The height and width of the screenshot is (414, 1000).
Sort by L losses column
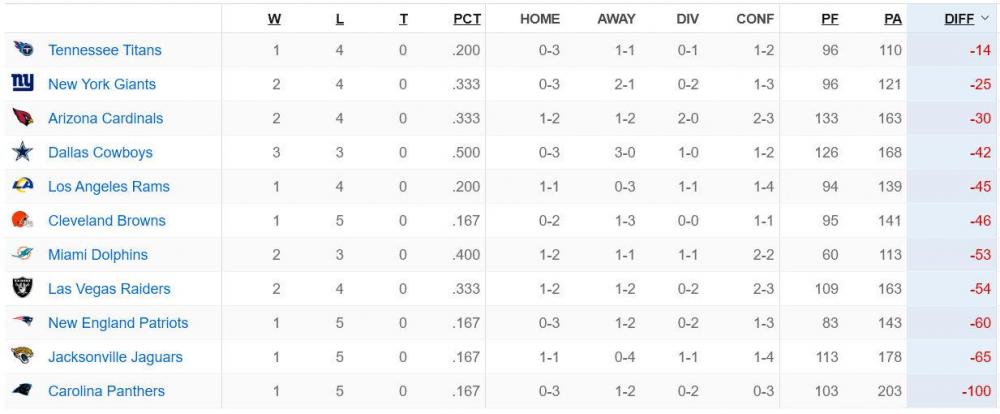[340, 19]
